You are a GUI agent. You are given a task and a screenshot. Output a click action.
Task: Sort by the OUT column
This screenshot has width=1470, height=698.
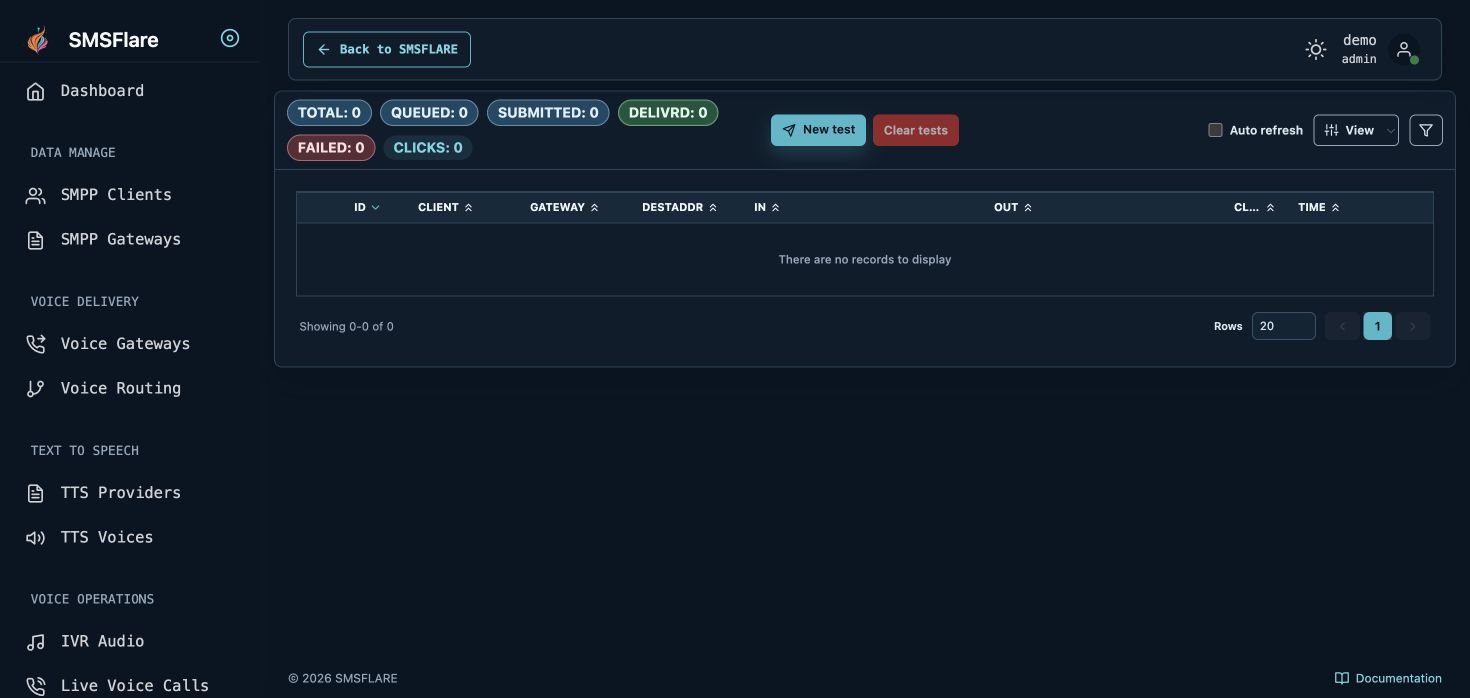pos(1013,207)
